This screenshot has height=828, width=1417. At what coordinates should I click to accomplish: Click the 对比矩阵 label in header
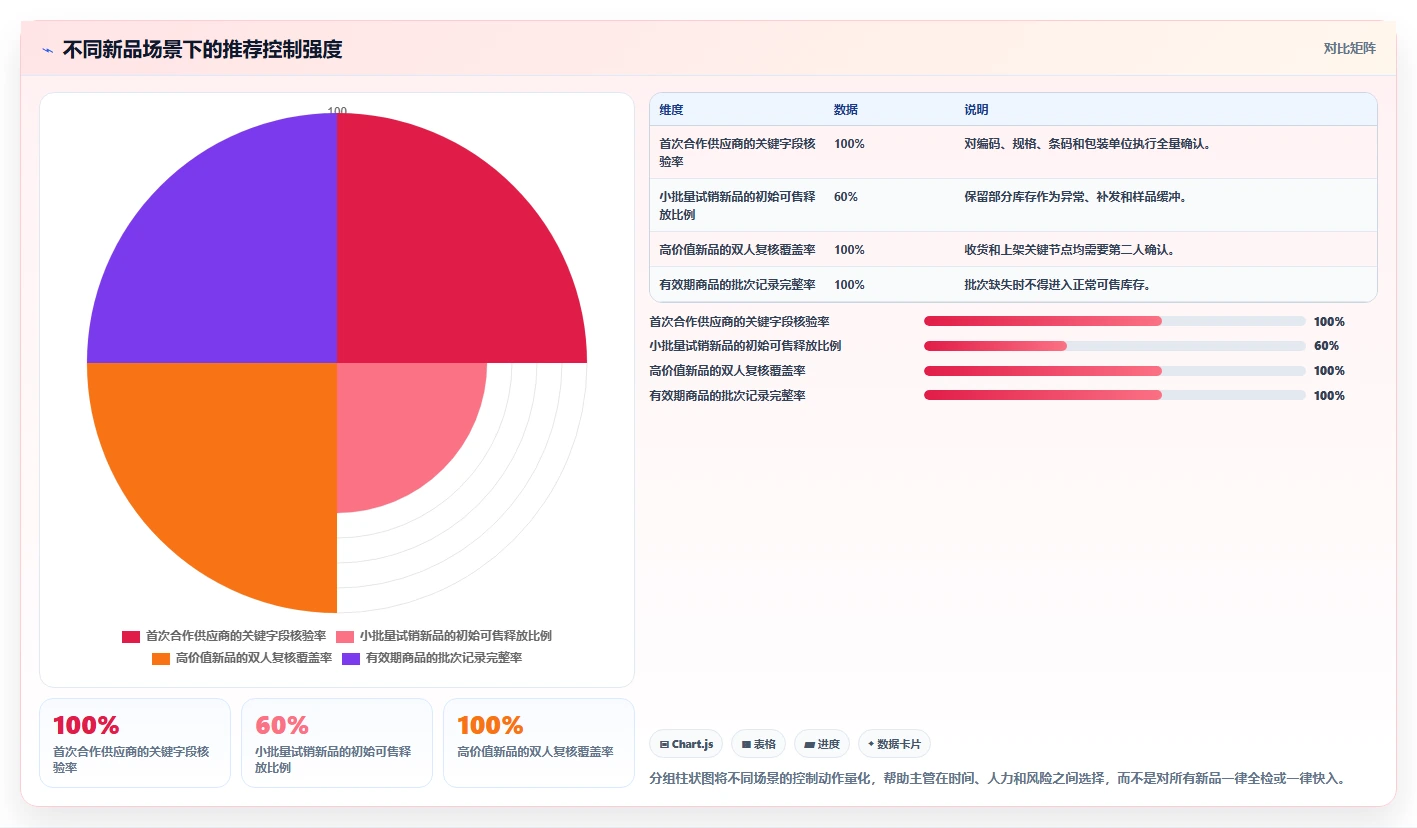click(1349, 48)
